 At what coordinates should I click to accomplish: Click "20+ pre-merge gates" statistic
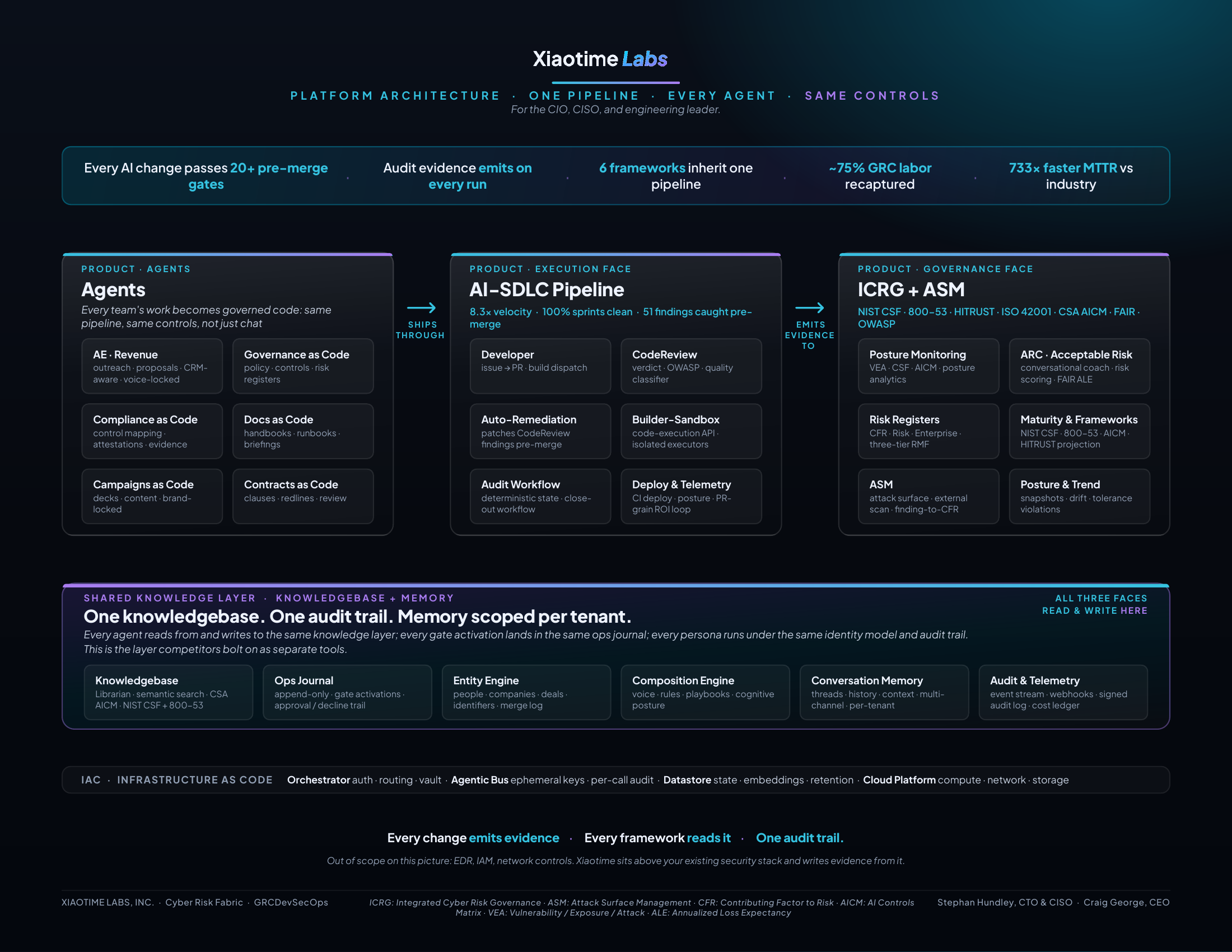tap(258, 176)
